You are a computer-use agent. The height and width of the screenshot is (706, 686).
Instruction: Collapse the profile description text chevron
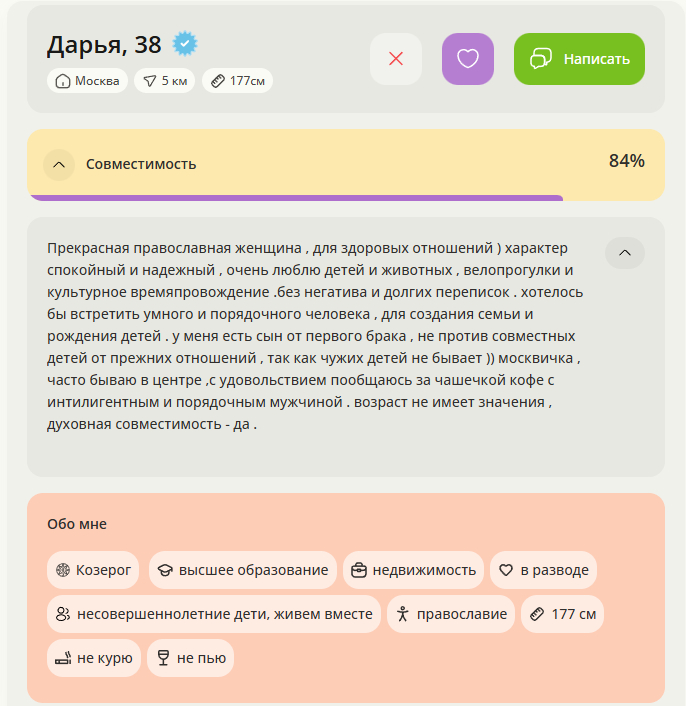[625, 253]
